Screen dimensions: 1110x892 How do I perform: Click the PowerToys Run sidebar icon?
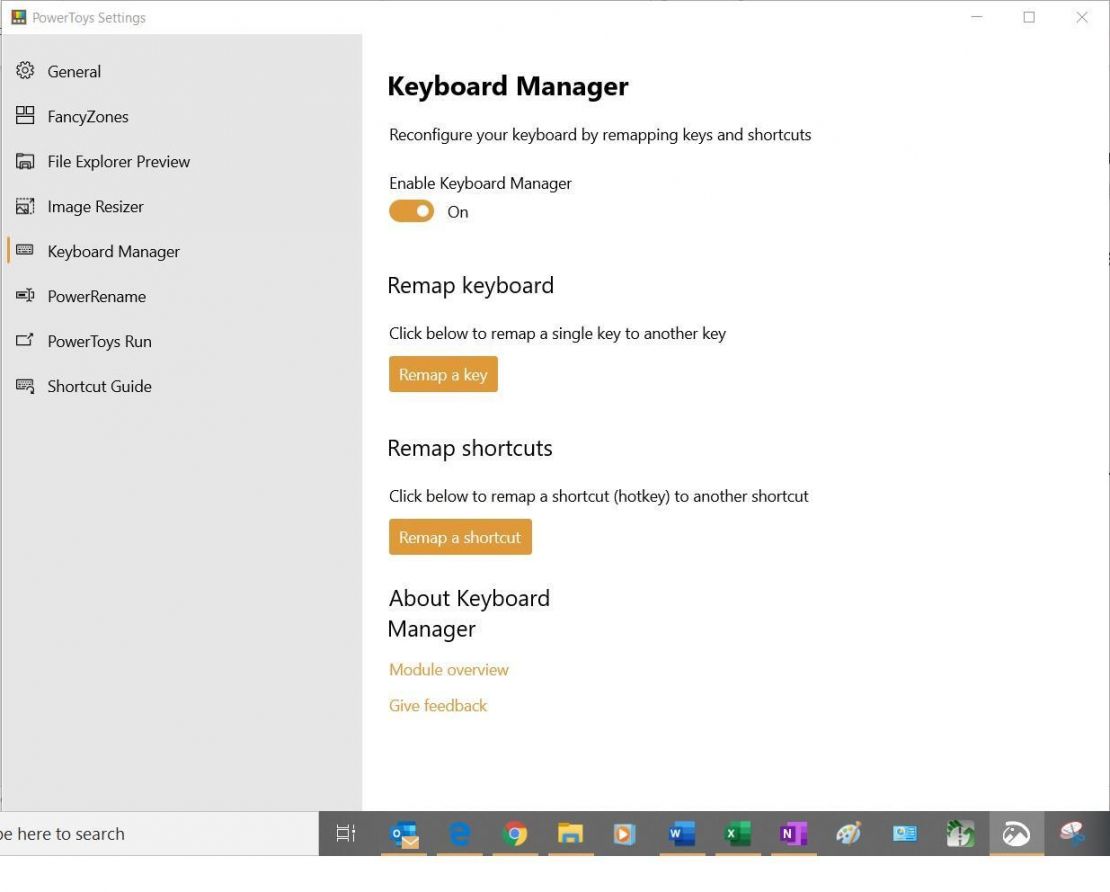24,341
